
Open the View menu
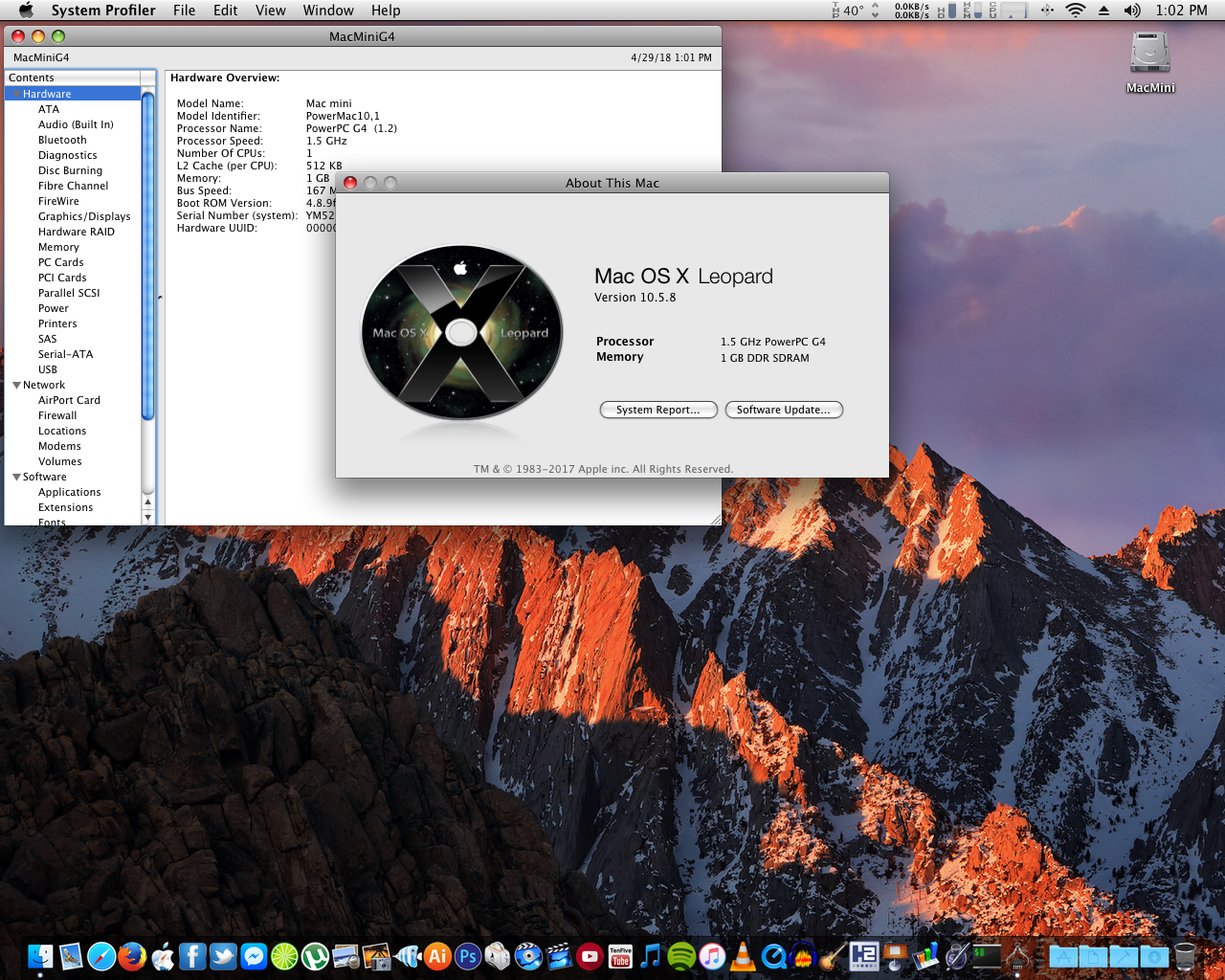pos(270,11)
